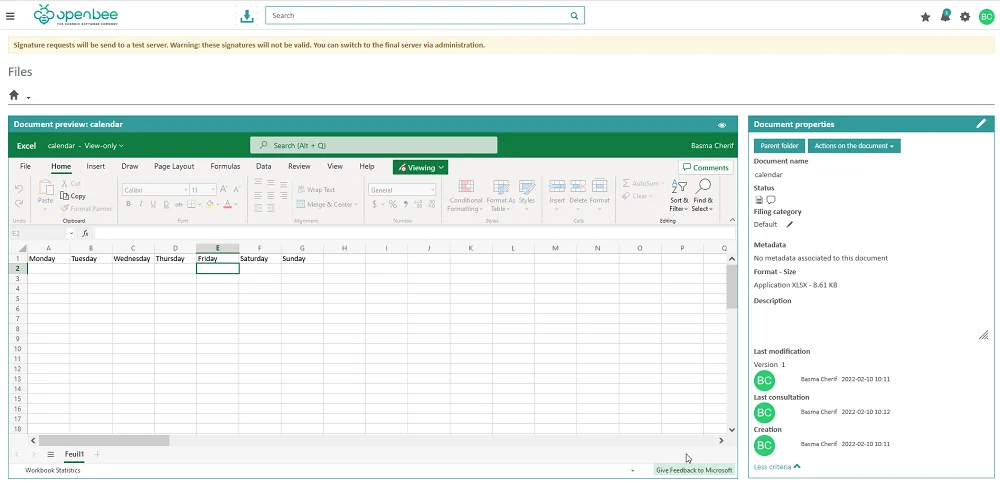The width and height of the screenshot is (1000, 483).
Task: Click Italic formatting button
Action: click(x=140, y=204)
